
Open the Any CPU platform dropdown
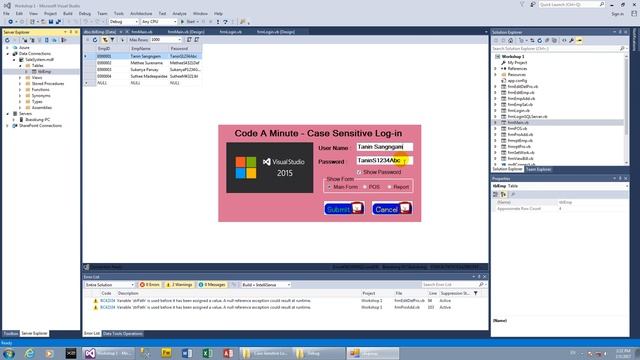pos(159,22)
